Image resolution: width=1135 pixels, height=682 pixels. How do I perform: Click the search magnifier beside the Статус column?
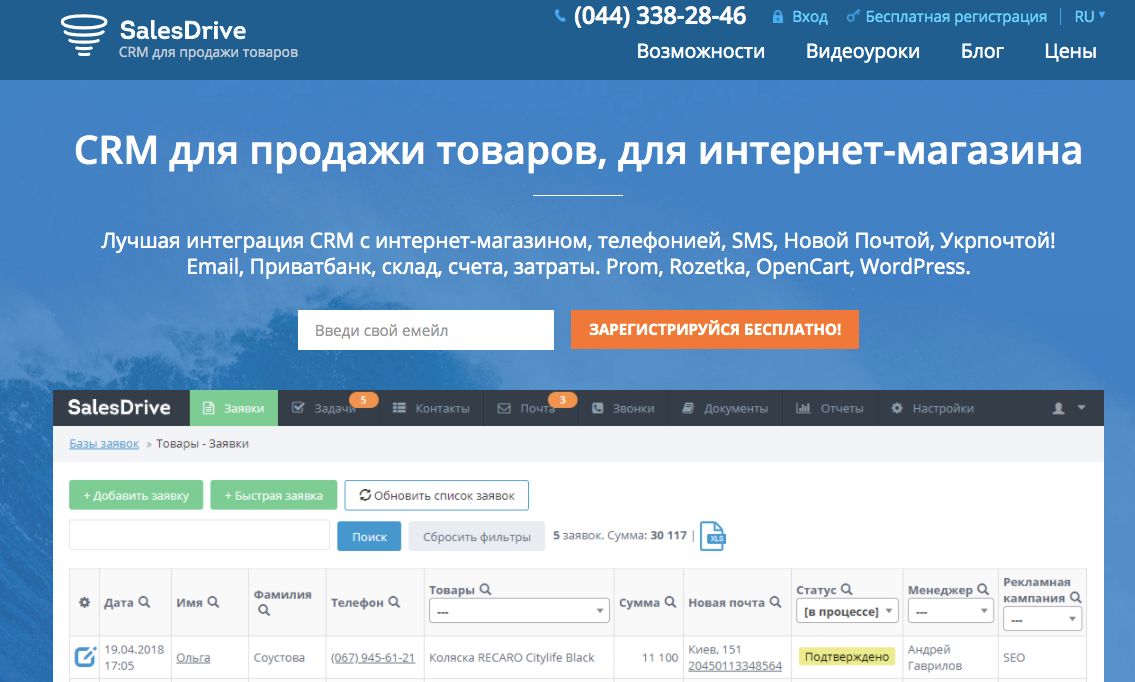pos(845,589)
